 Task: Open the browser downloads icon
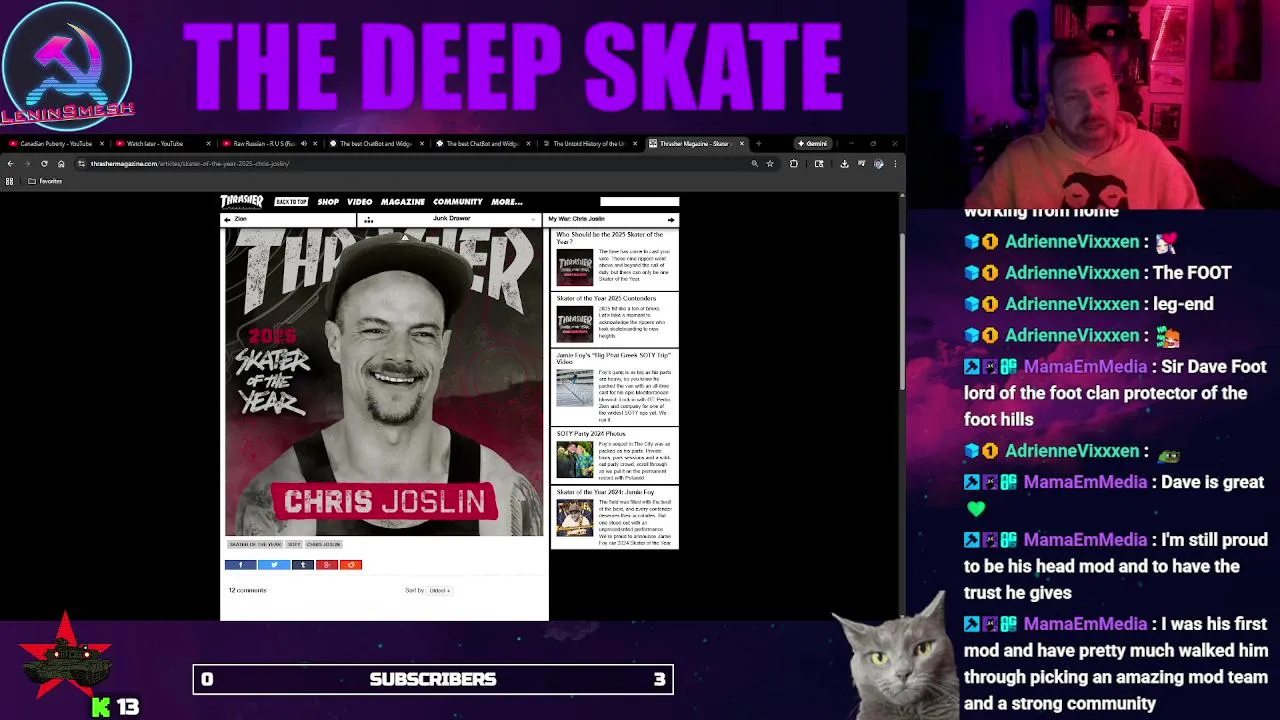click(x=844, y=163)
